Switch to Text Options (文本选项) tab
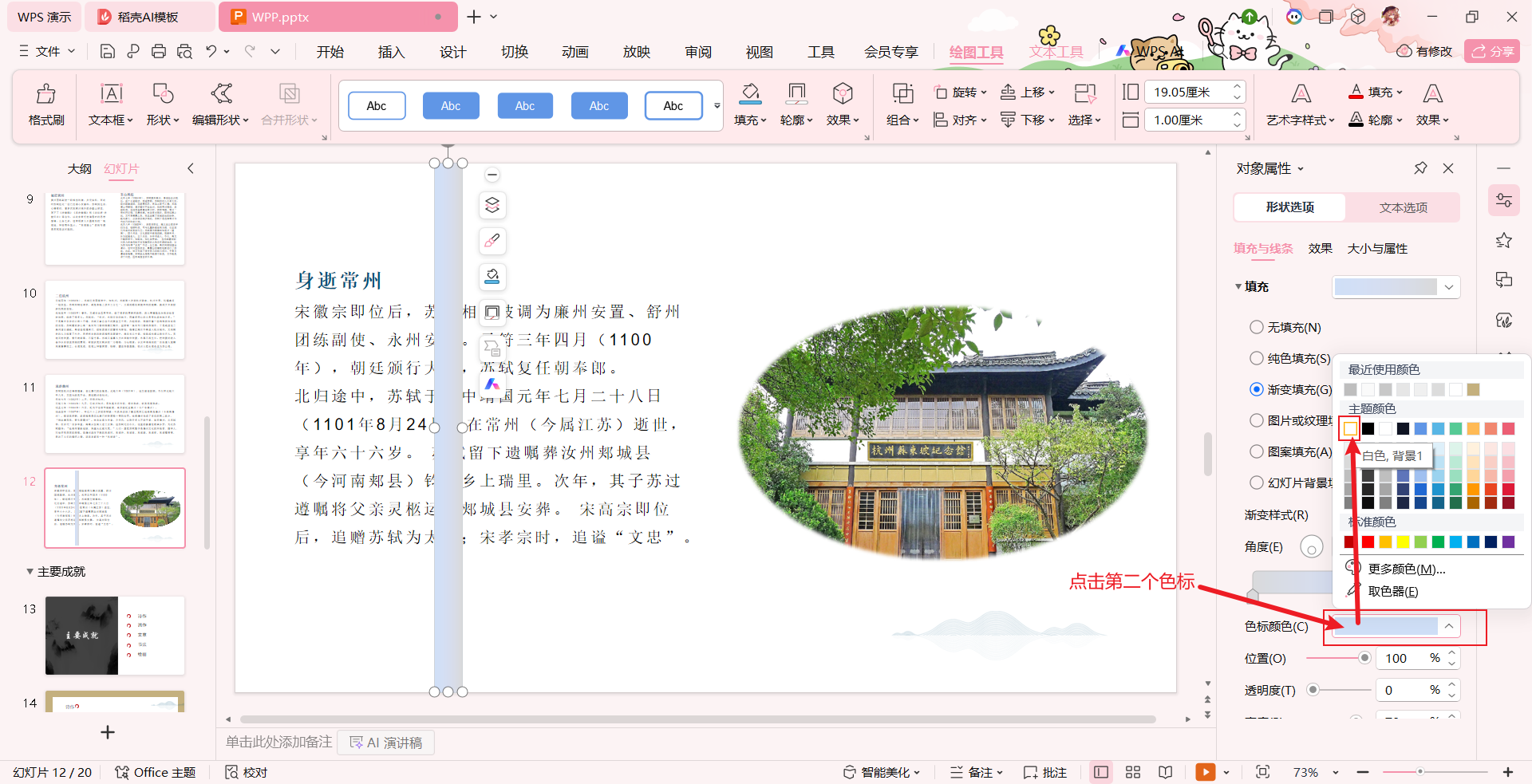The height and width of the screenshot is (784, 1532). 1403,207
